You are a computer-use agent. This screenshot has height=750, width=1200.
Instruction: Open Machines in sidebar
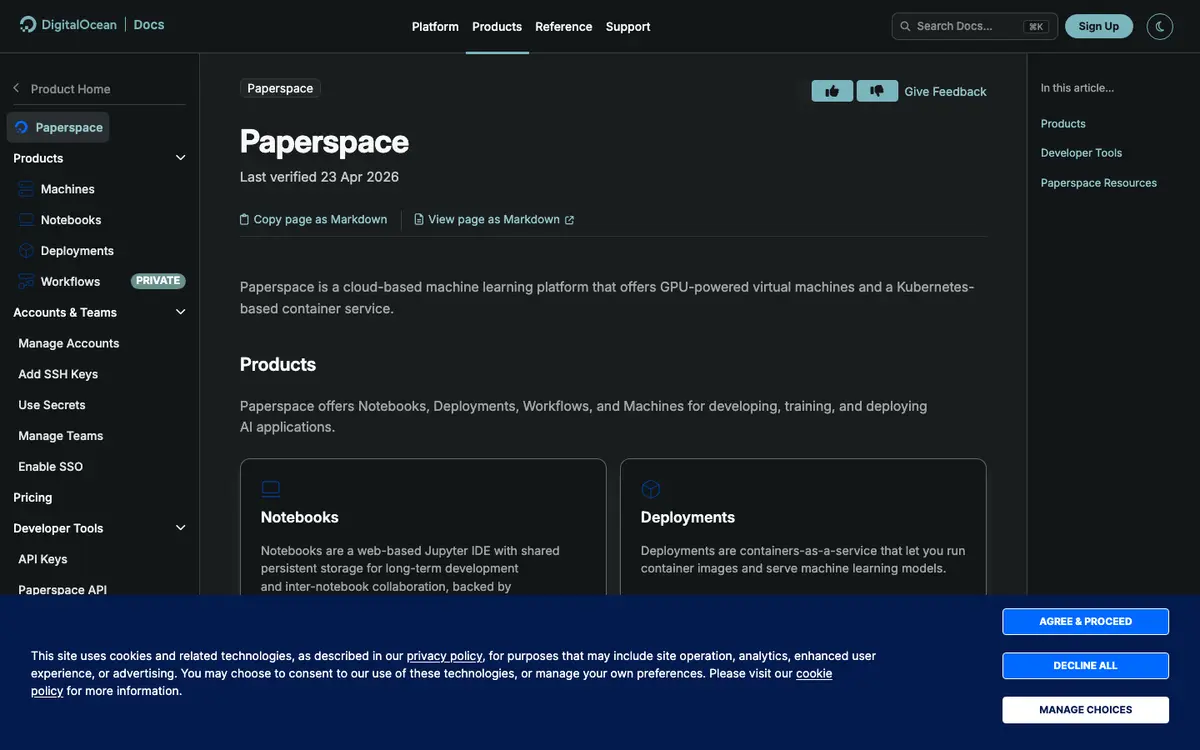pos(68,189)
